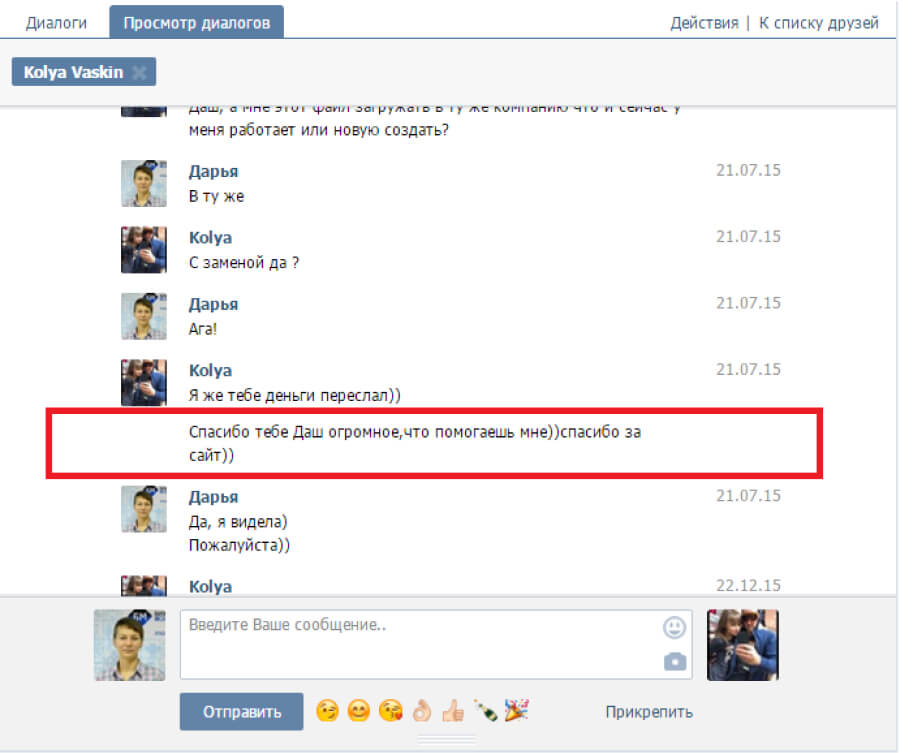
Task: Open the Прикрепить attachment menu
Action: point(648,712)
